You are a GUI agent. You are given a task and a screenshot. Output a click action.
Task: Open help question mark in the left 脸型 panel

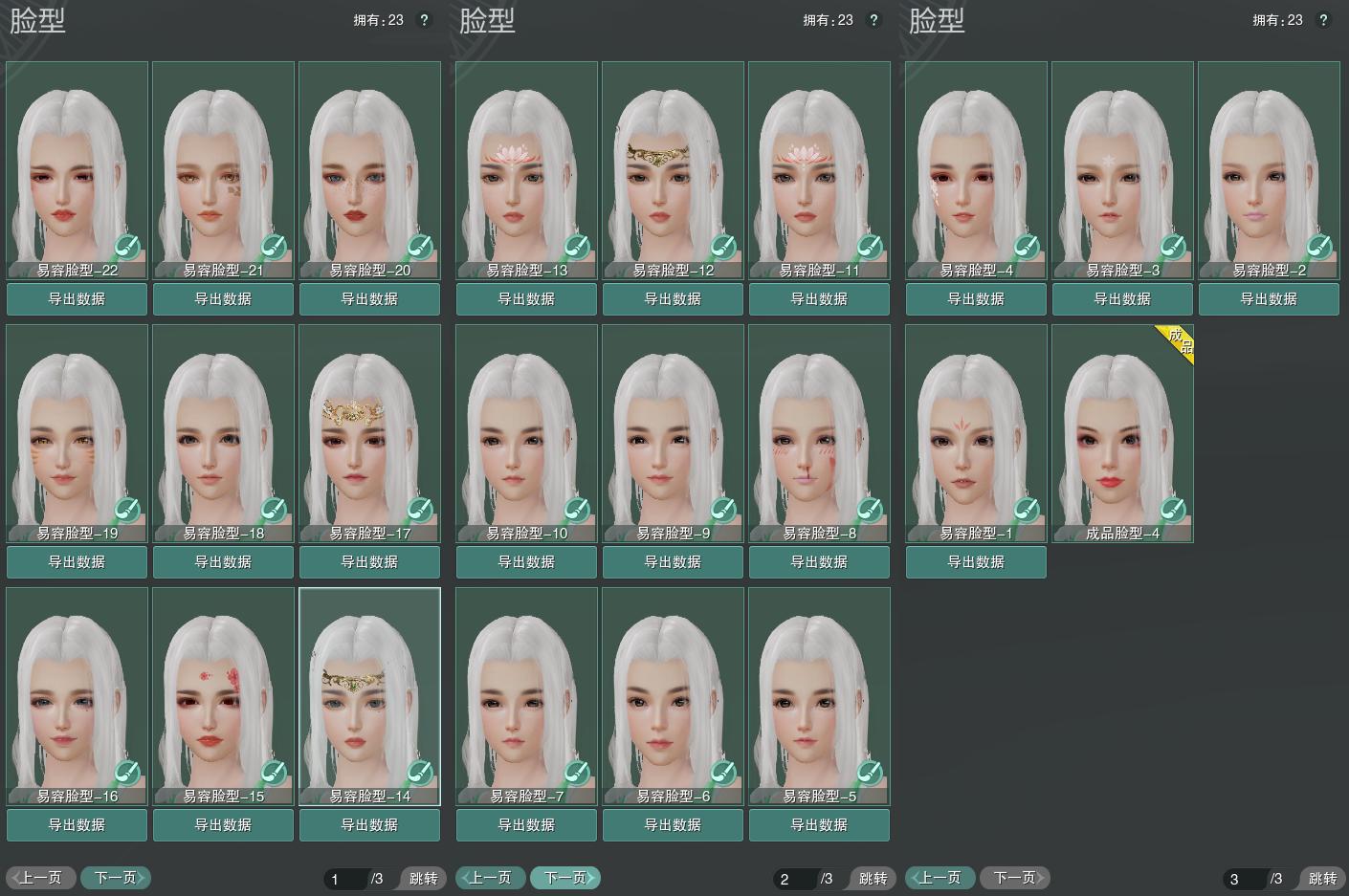[424, 20]
